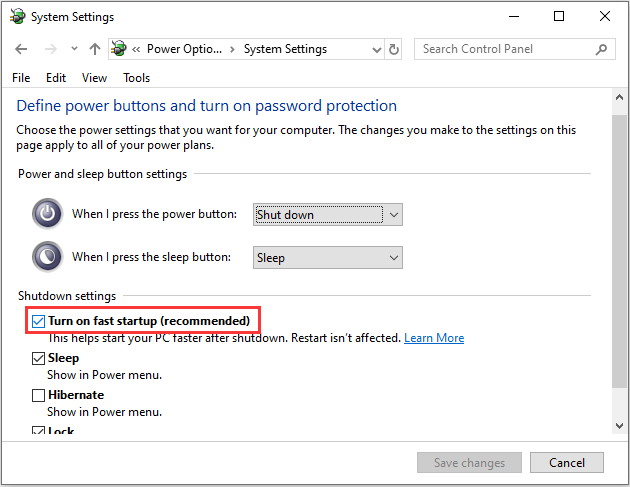Screen dimensions: 630x487
Task: Enable the Hibernate checkbox
Action: pos(38,395)
